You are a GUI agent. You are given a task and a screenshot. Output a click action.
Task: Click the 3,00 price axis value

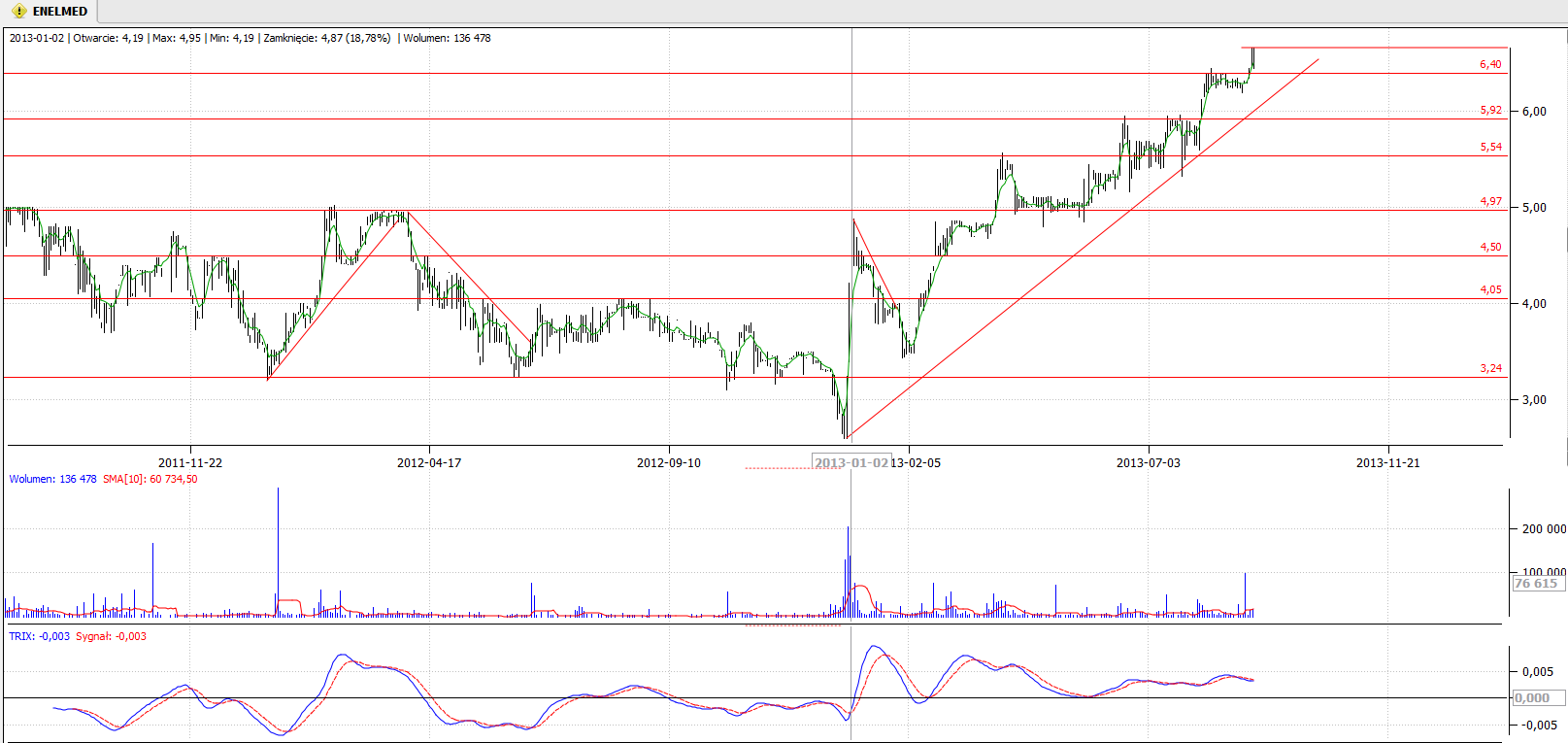point(1534,399)
